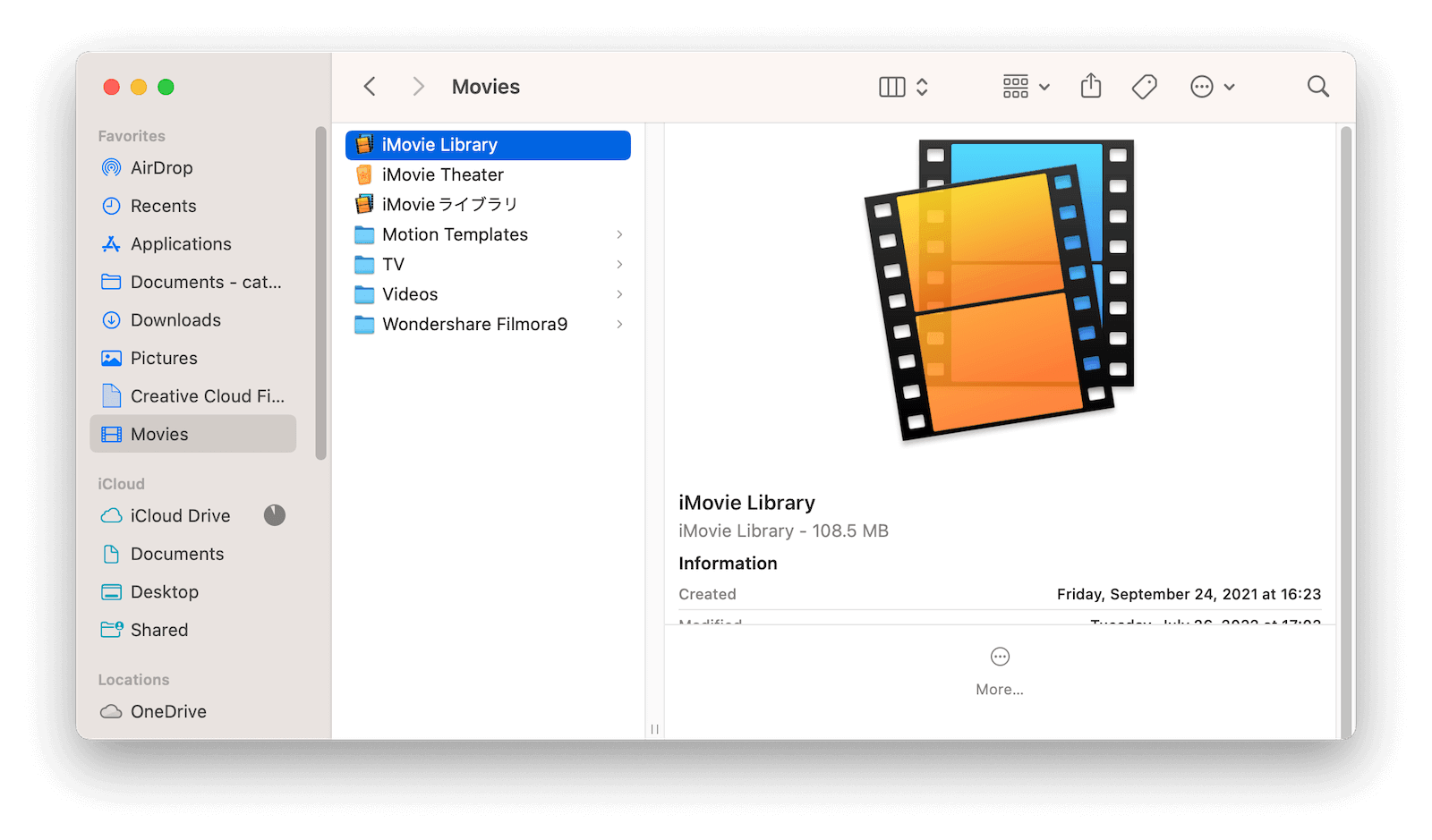Open Recents in the sidebar
1432x840 pixels.
pyautogui.click(x=192, y=206)
